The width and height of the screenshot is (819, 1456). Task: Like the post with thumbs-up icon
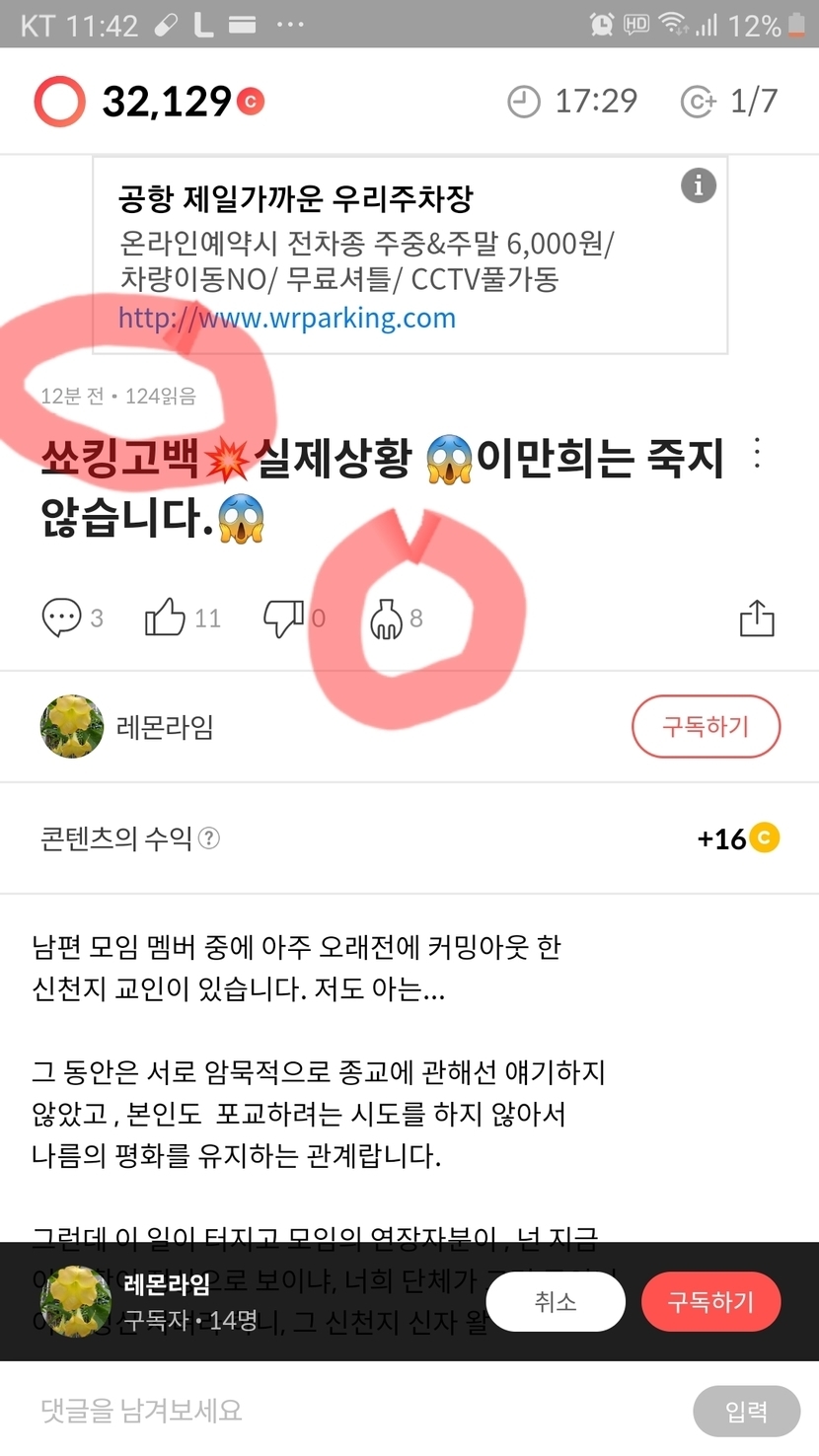pyautogui.click(x=165, y=619)
